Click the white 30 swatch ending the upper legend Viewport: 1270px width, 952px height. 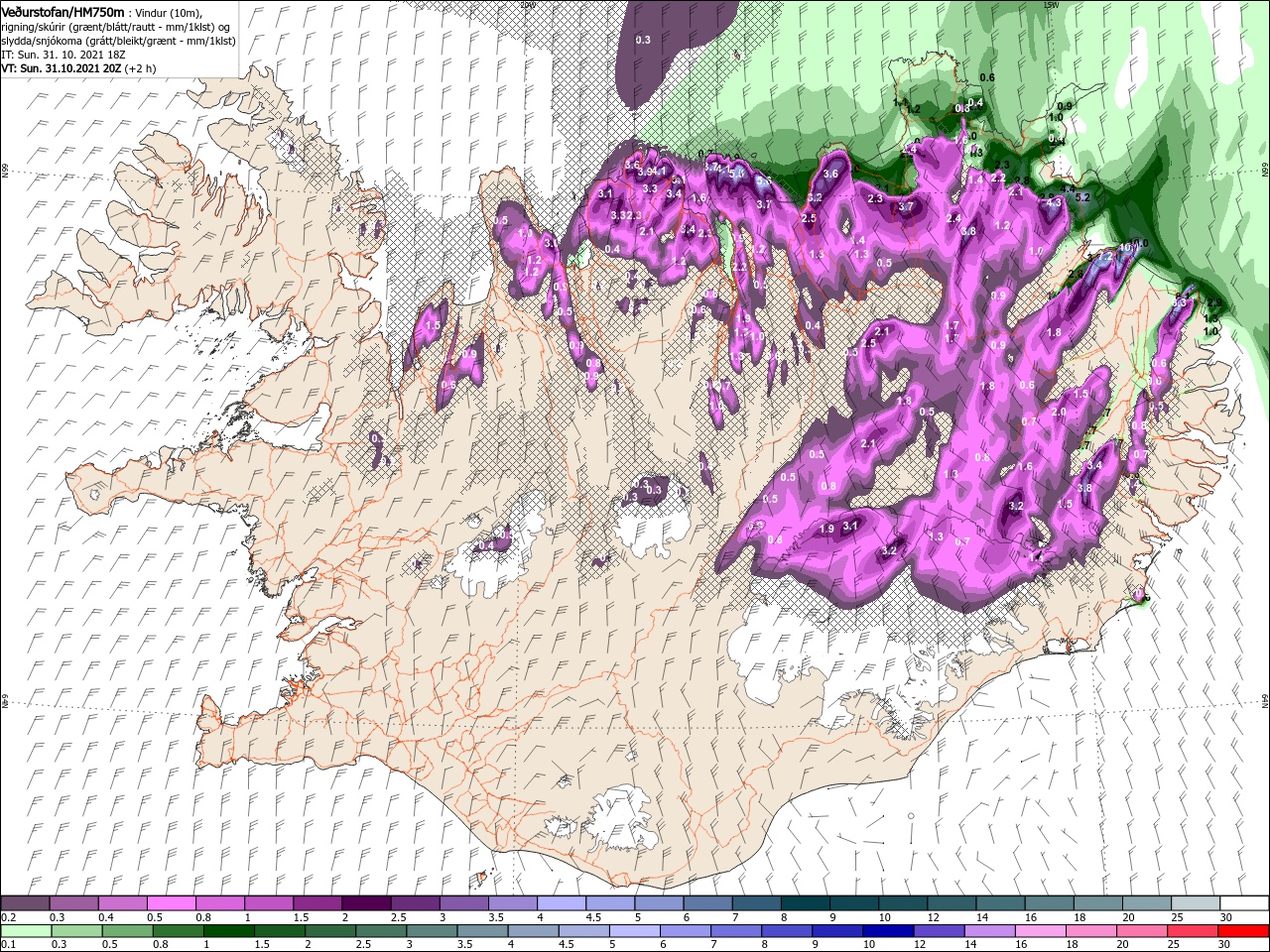(x=1245, y=903)
